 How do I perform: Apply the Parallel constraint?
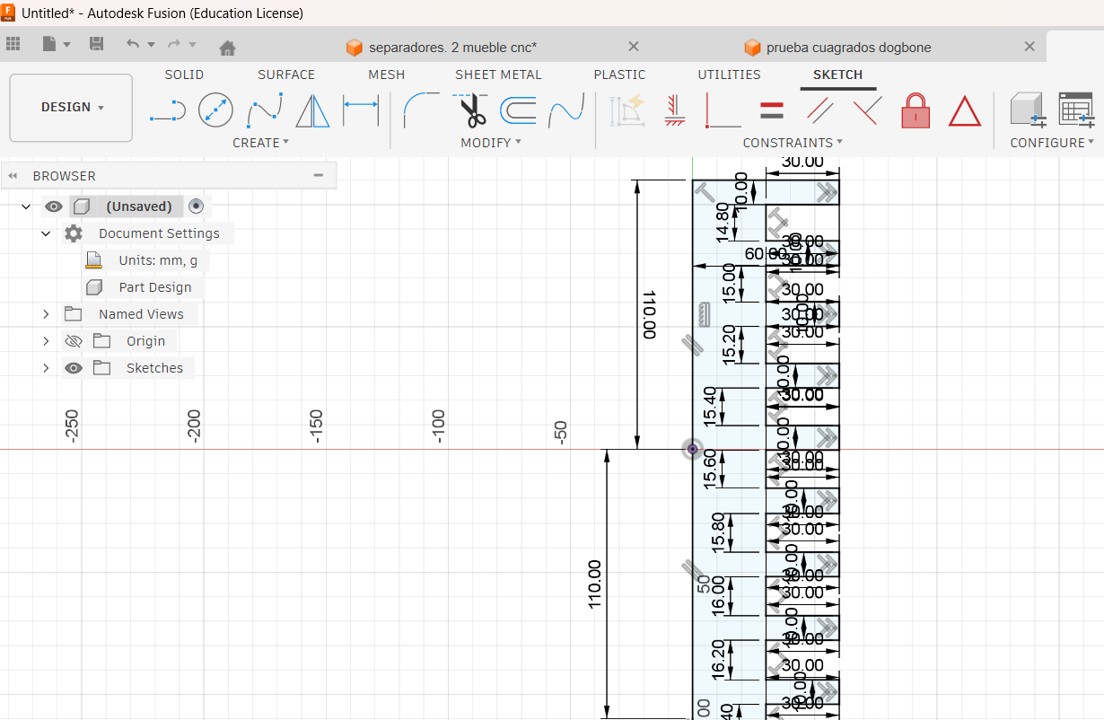[x=820, y=110]
